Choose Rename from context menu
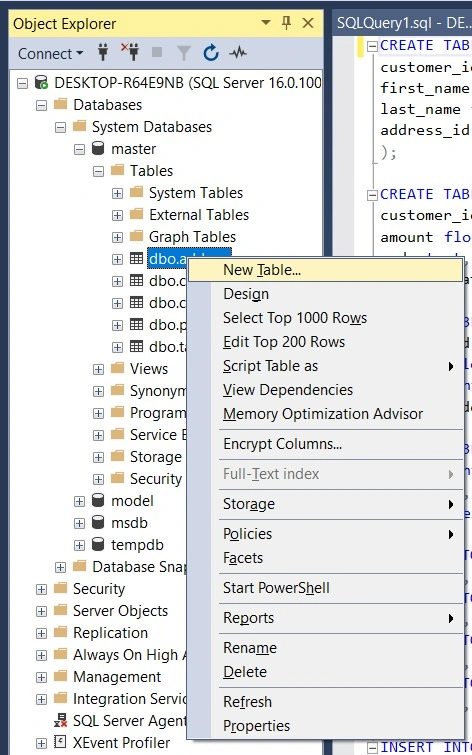472x755 pixels. click(x=325, y=648)
